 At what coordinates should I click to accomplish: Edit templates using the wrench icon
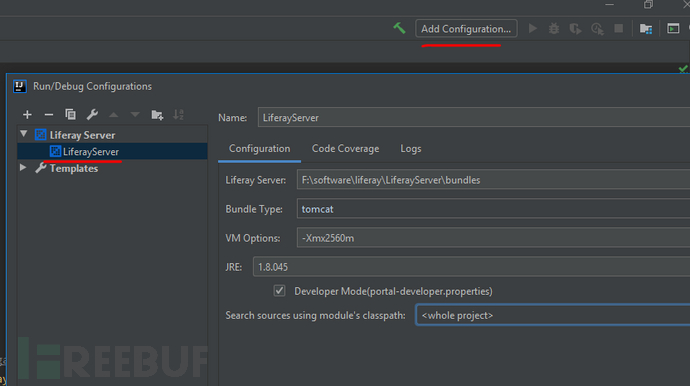click(x=92, y=114)
